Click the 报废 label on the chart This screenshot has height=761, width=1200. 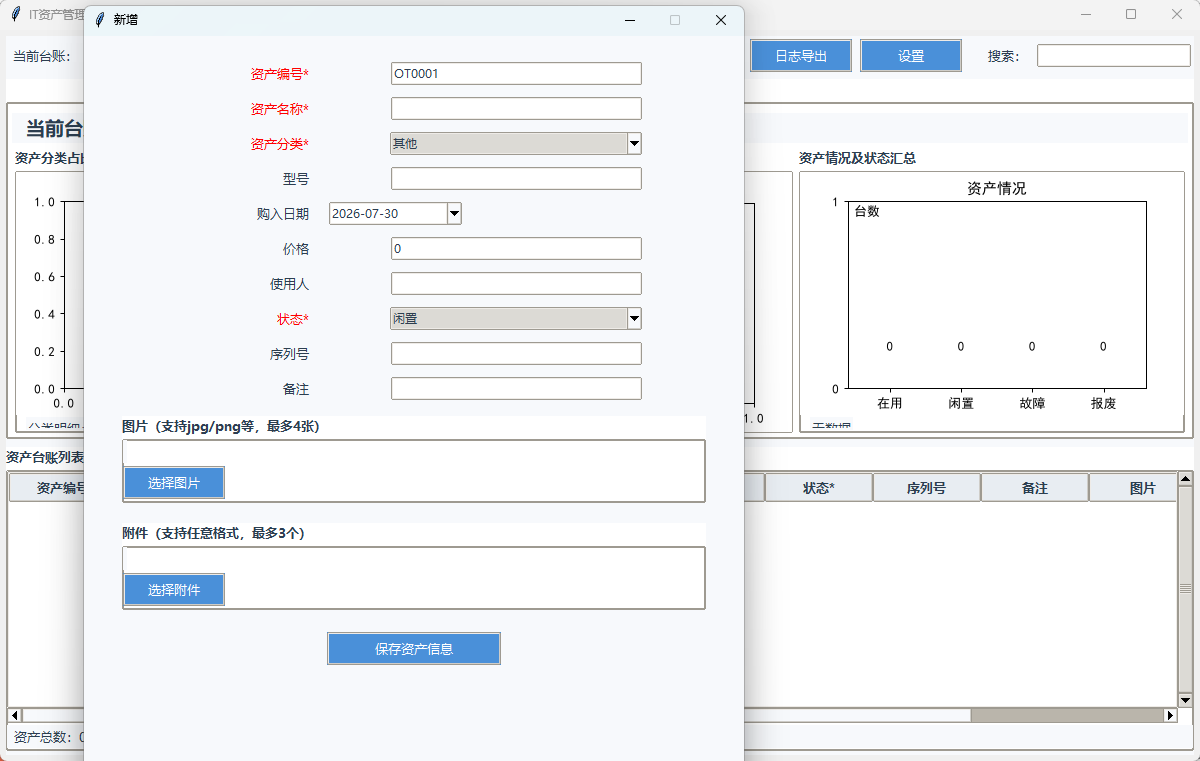1104,404
